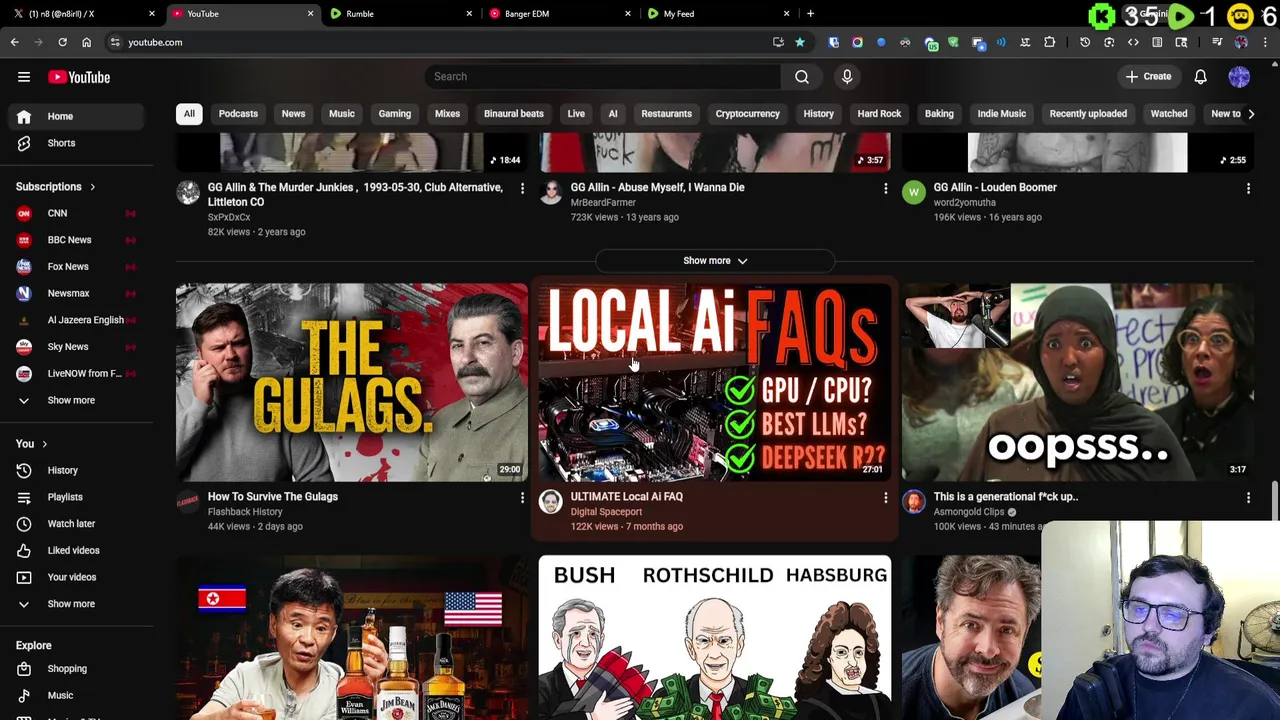Click the search magnifier button

pyautogui.click(x=802, y=77)
